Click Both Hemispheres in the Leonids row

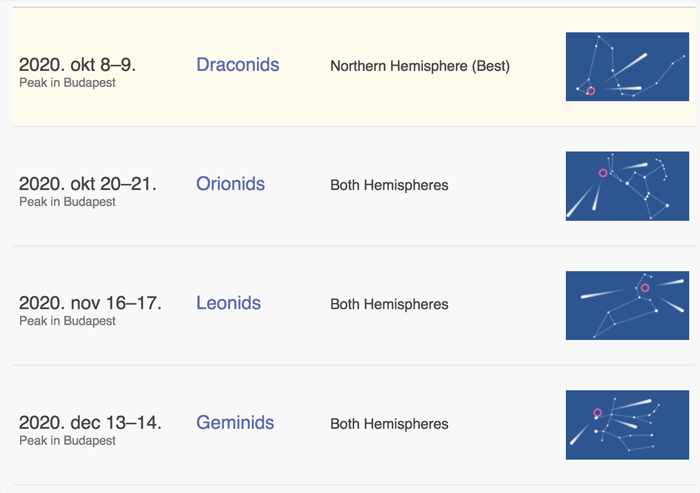click(x=389, y=304)
